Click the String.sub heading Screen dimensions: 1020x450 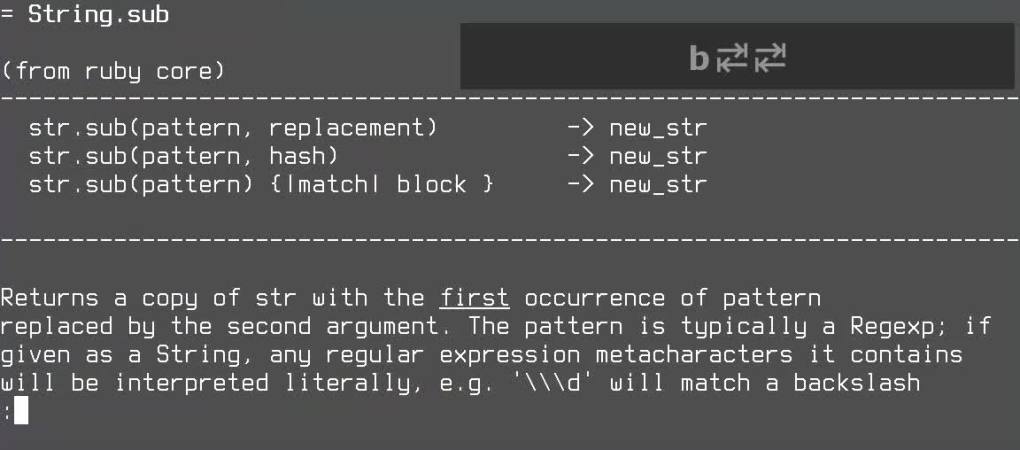coord(98,14)
